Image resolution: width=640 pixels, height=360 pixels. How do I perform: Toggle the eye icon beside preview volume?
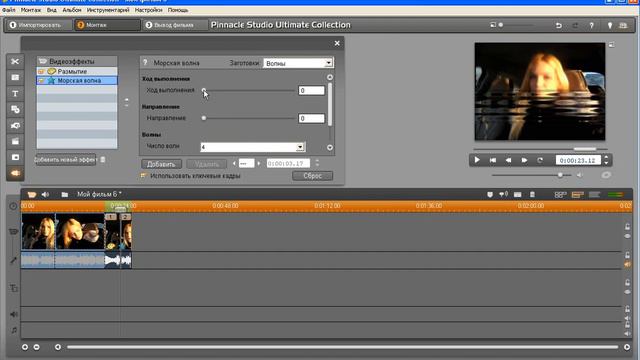click(606, 175)
